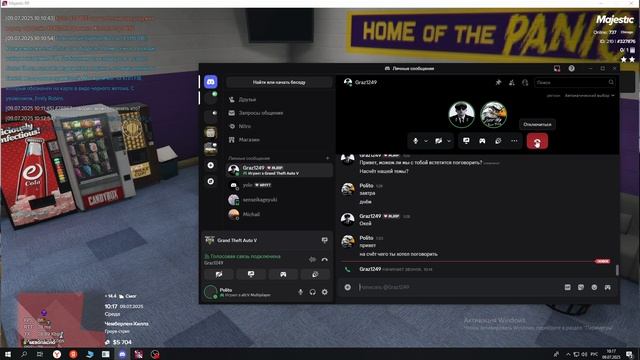Open more options three dots in call

(x=514, y=141)
